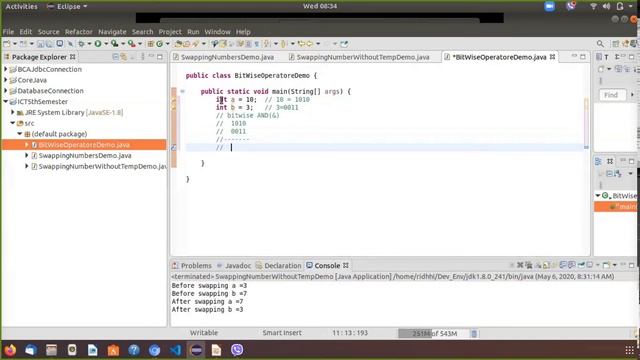Collapse the (default package) node

[20, 134]
